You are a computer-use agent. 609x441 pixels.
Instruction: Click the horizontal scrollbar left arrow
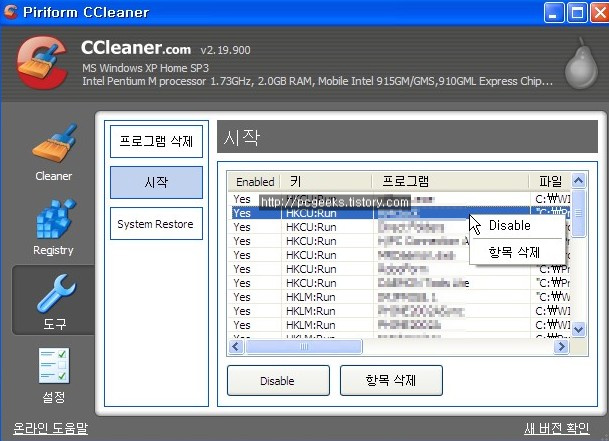[x=236, y=346]
